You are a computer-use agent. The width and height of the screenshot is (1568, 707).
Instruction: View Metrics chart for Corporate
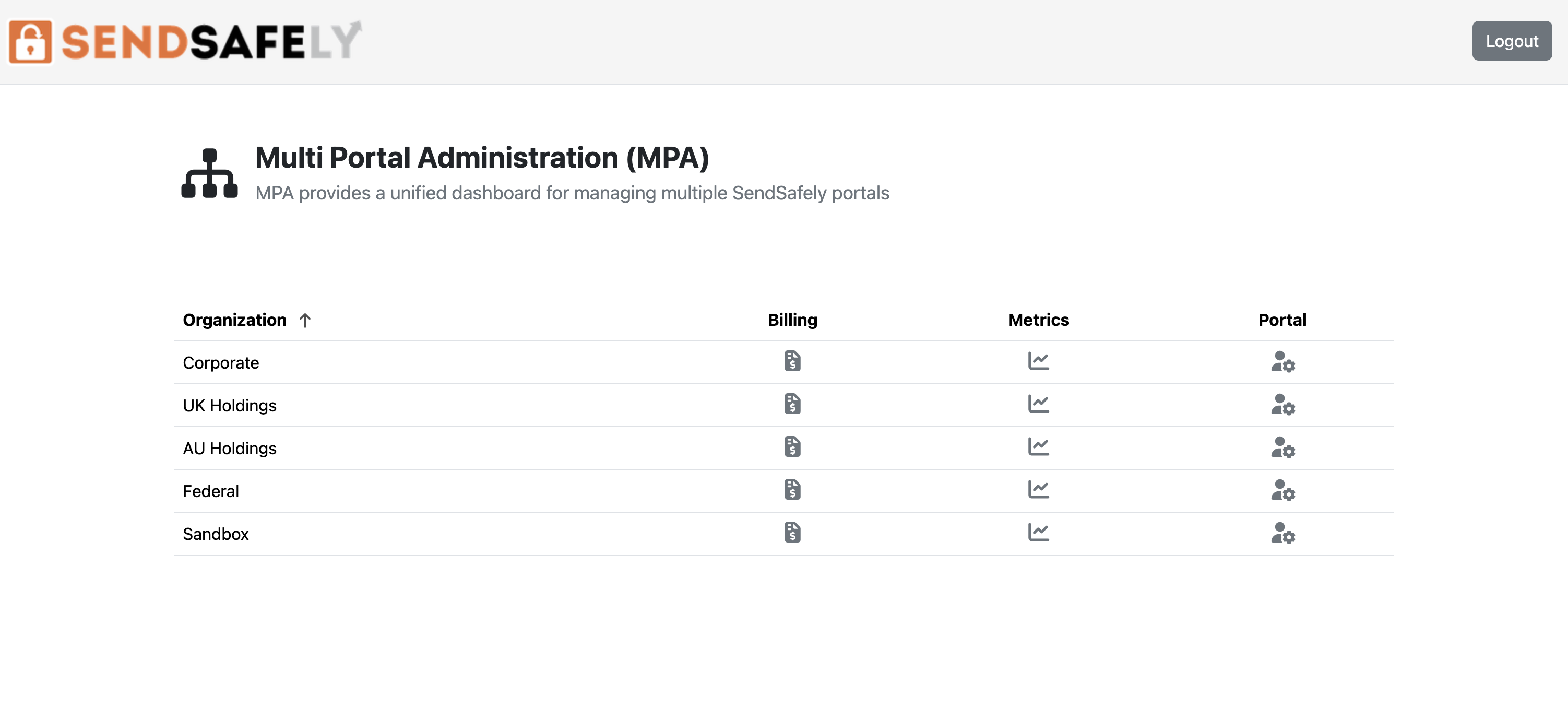(x=1038, y=361)
